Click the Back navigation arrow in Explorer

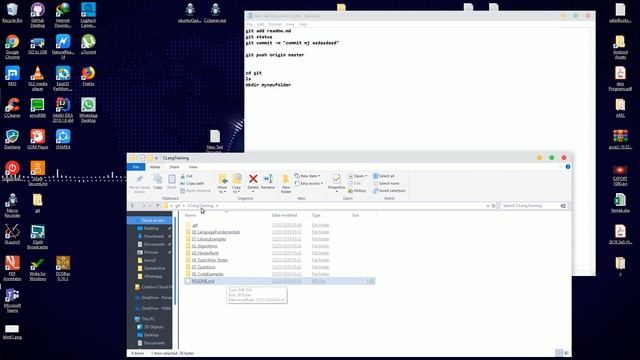point(133,206)
